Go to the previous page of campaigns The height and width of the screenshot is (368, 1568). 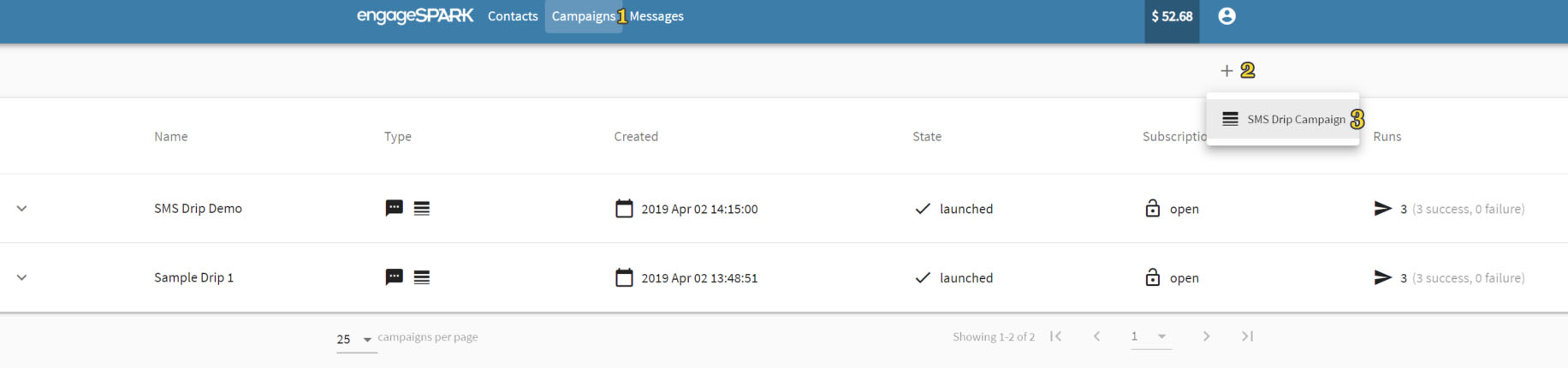(x=1096, y=336)
